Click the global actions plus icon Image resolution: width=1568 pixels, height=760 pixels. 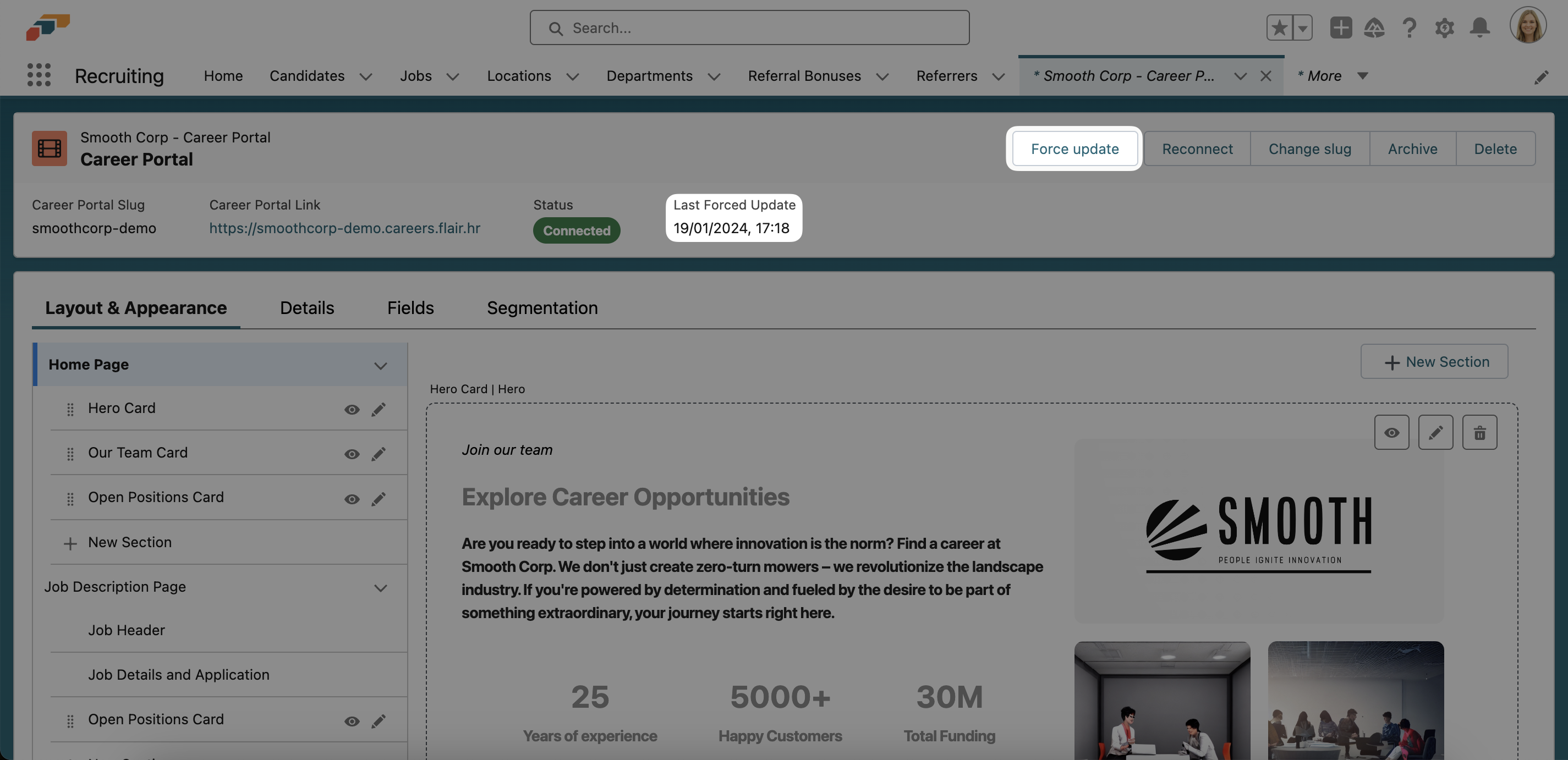tap(1340, 27)
